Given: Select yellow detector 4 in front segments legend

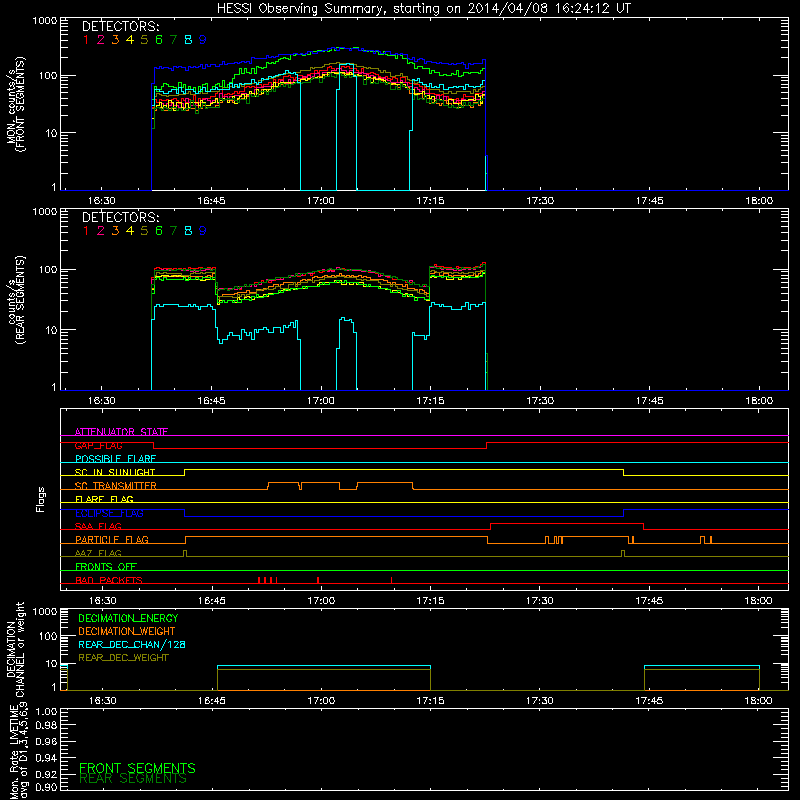Looking at the screenshot, I should coord(130,40).
